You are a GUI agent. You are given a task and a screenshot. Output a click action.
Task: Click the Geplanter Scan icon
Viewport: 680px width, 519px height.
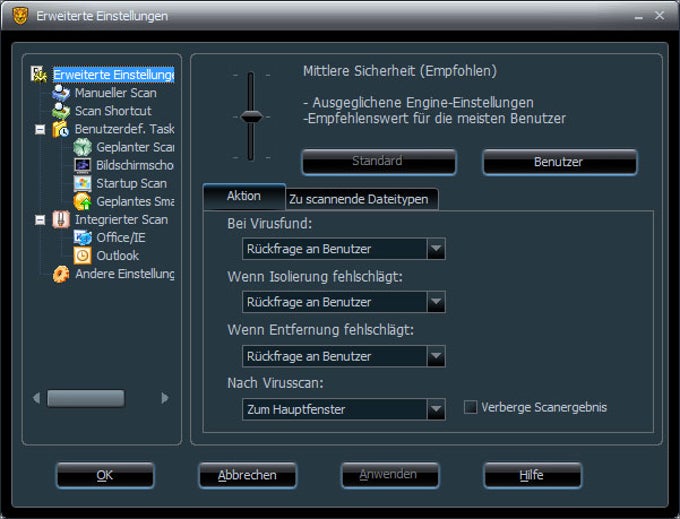[82, 147]
